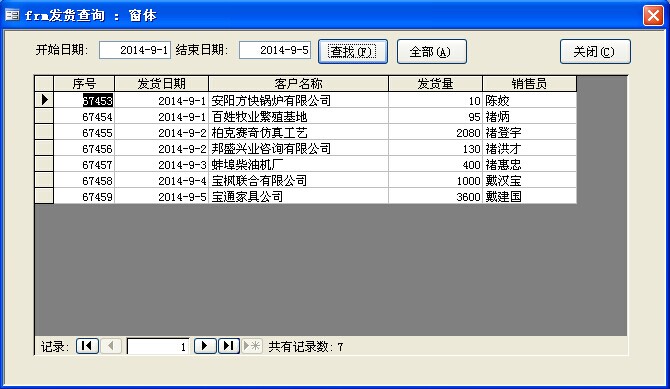Click the 67458 serial number cell
This screenshot has height=389, width=670.
point(84,180)
